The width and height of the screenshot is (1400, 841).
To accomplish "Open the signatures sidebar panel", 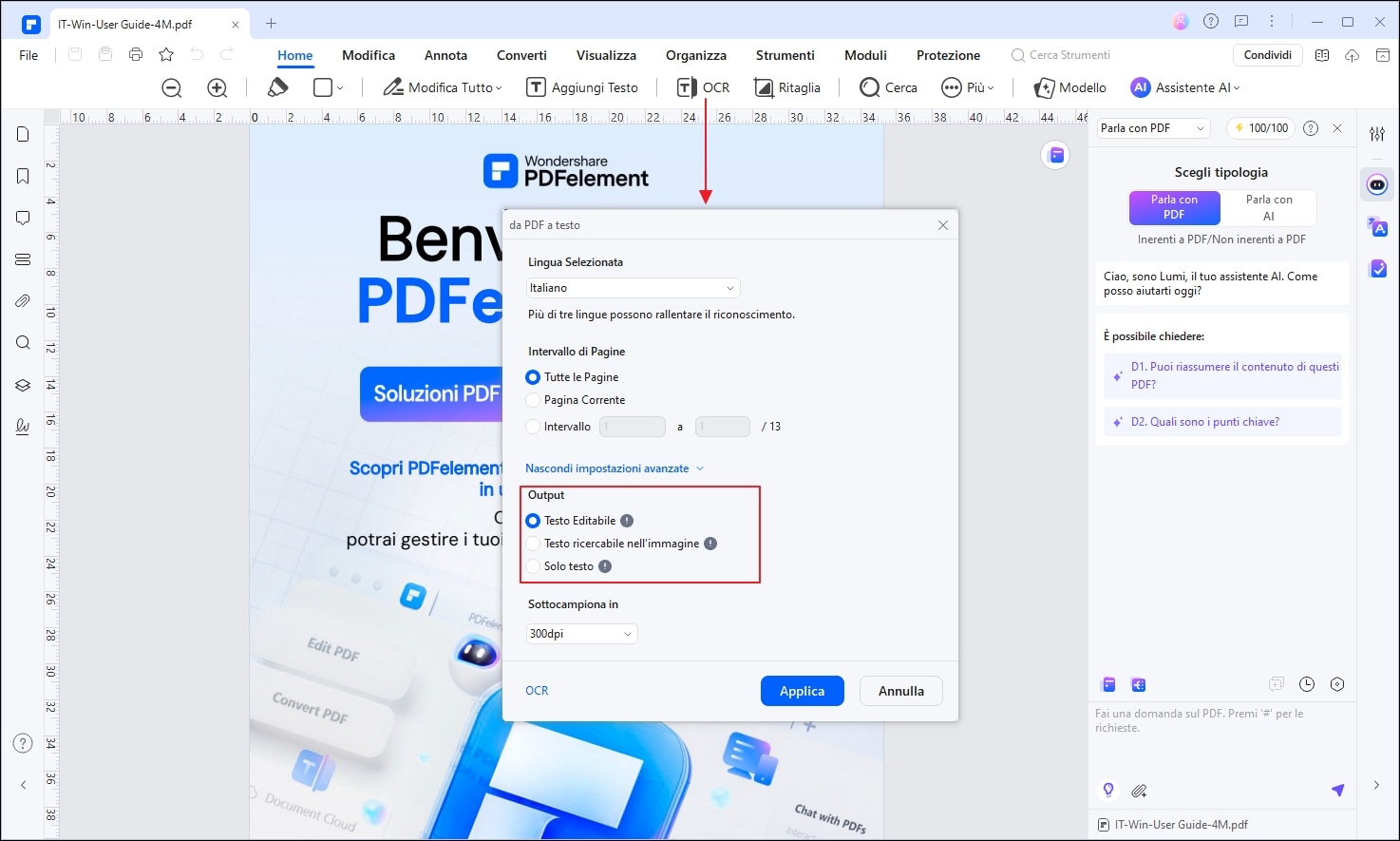I will (x=23, y=427).
